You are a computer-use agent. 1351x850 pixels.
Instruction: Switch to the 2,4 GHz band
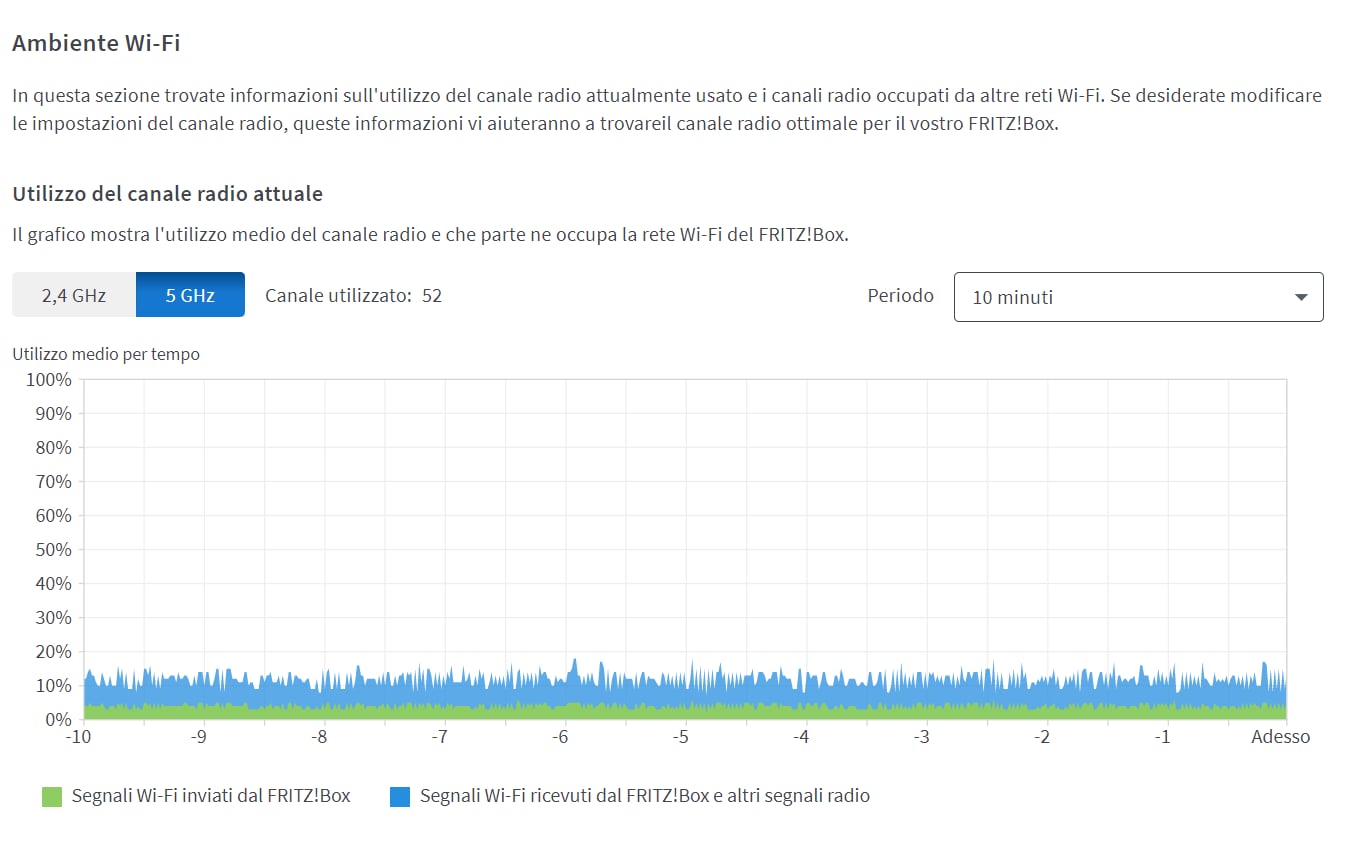point(74,295)
